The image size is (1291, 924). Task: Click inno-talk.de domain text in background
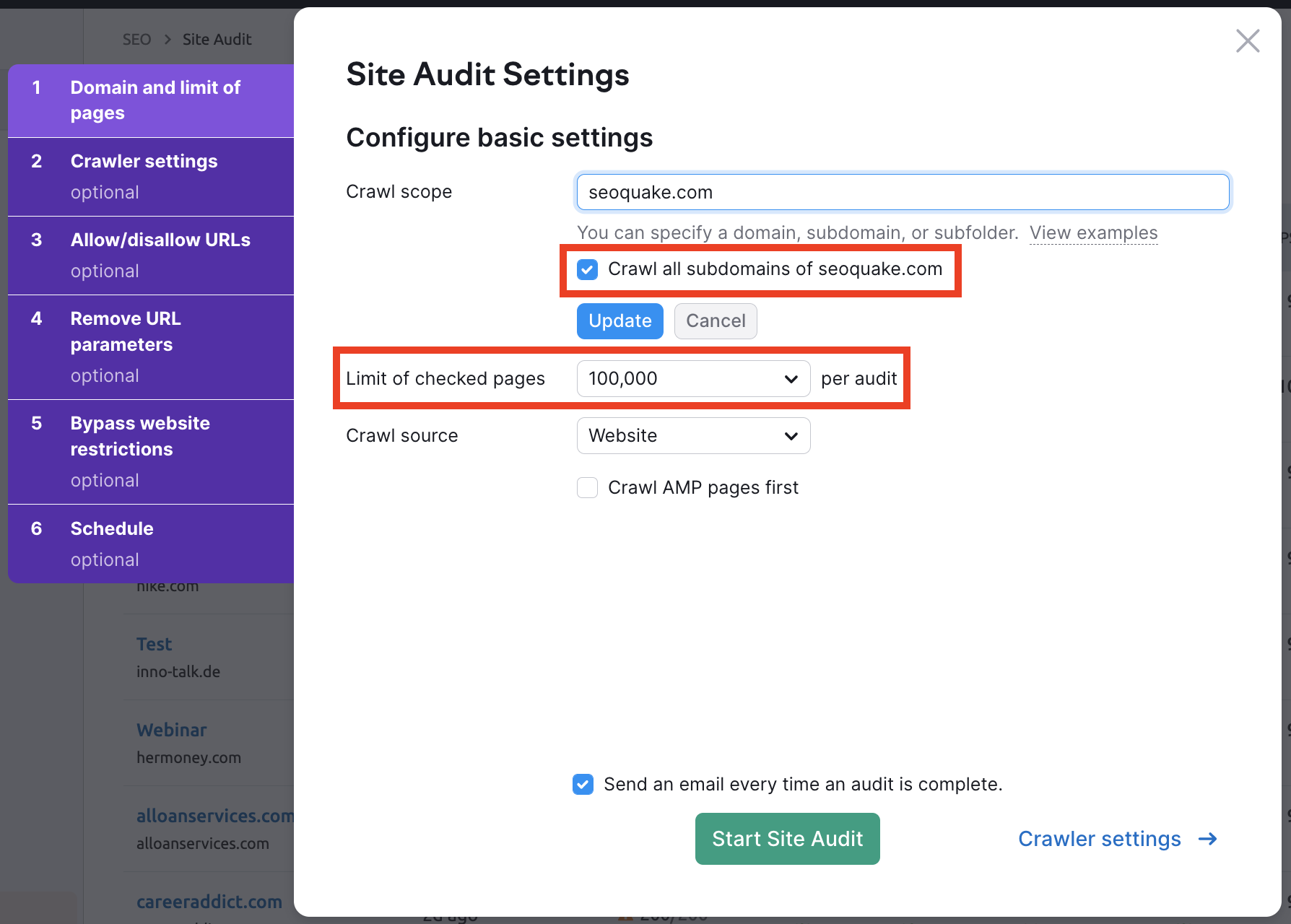(178, 671)
